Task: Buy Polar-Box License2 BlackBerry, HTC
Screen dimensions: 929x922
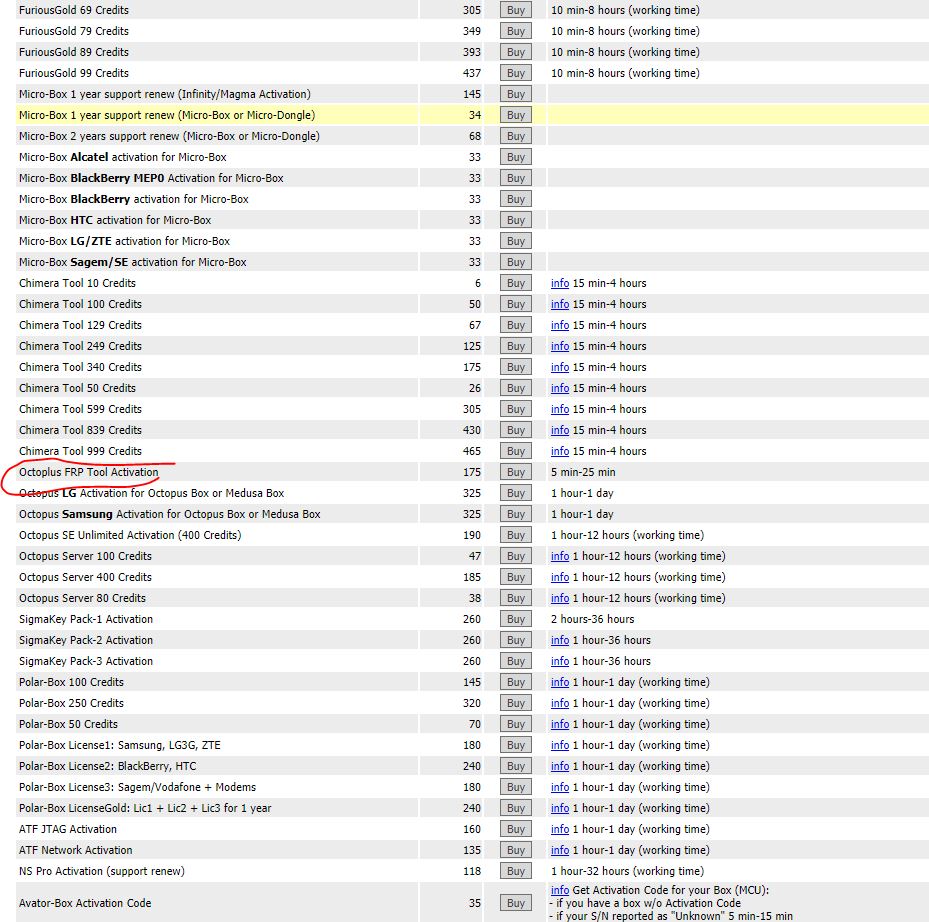Action: pos(515,766)
